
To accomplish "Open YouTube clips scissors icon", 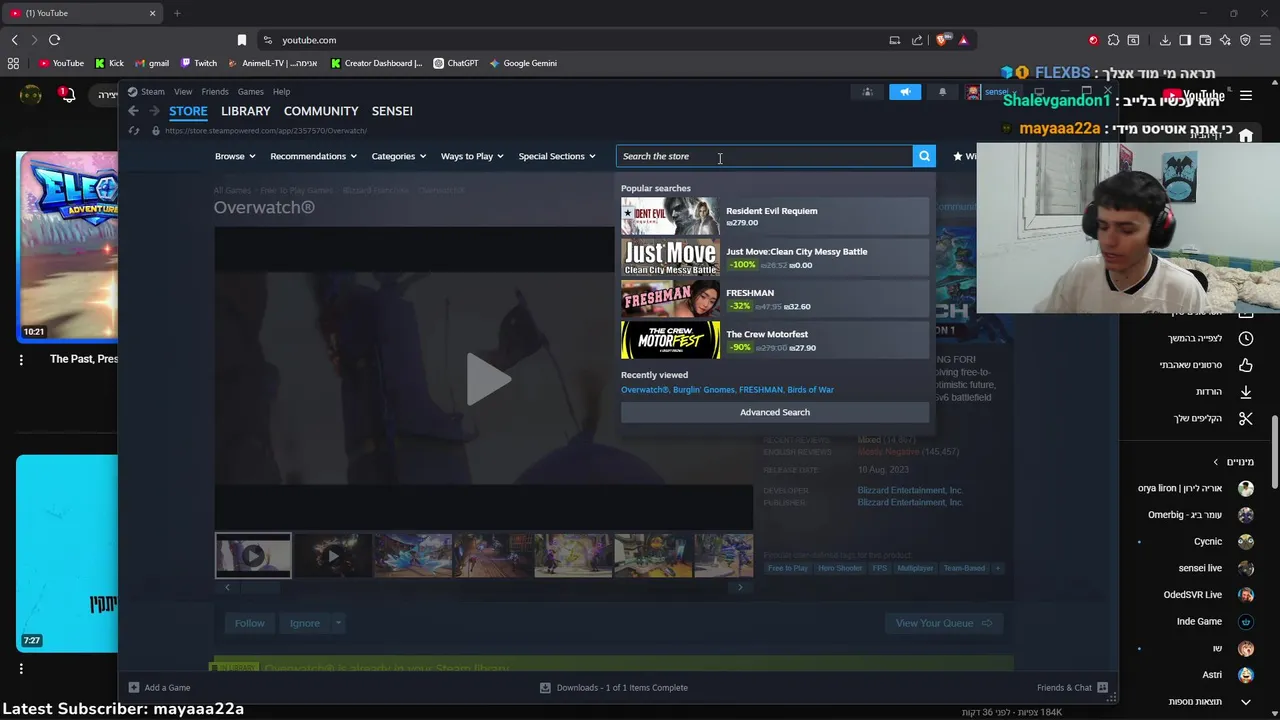I will 1245,418.
